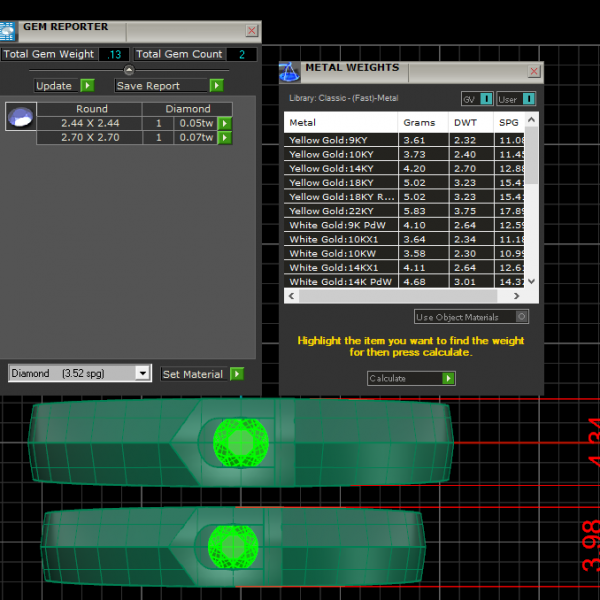The image size is (600, 600).
Task: Click green arrow for 0.07tw gem row
Action: pyautogui.click(x=225, y=137)
